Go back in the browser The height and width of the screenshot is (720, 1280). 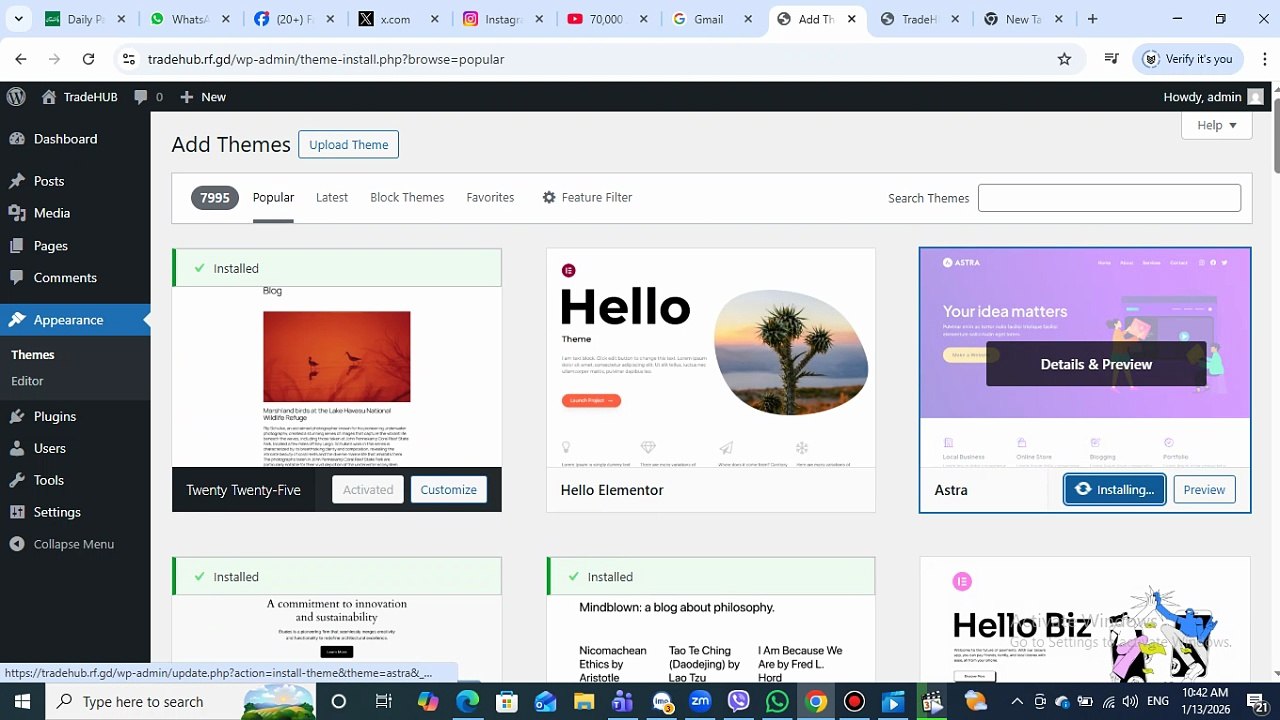pyautogui.click(x=21, y=59)
